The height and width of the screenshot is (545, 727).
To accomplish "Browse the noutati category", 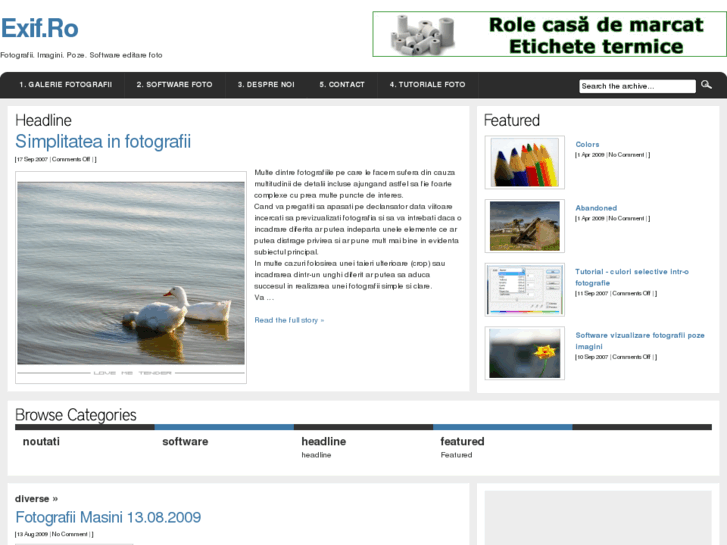I will tap(41, 442).
